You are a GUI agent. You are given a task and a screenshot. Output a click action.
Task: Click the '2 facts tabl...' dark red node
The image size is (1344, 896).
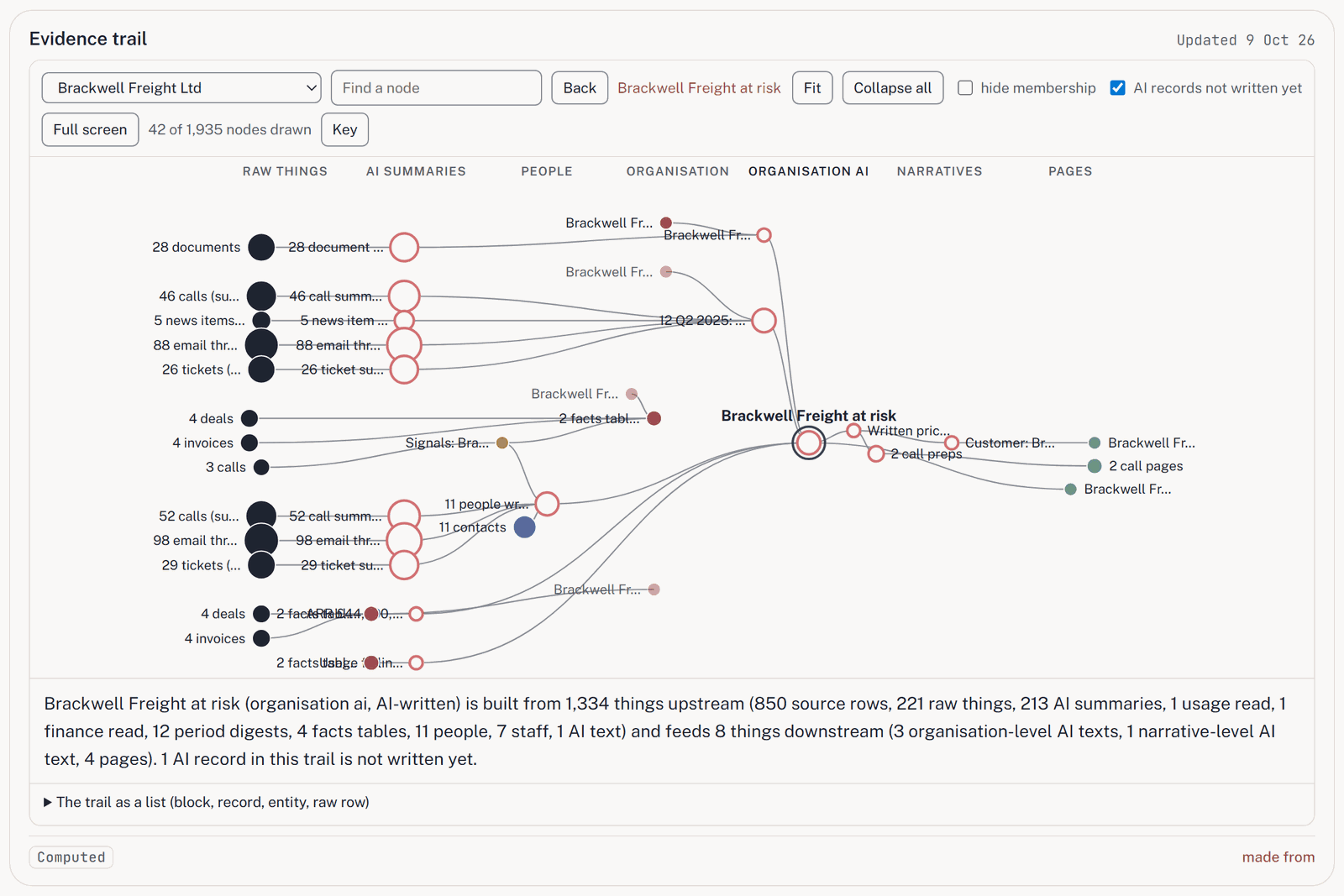coord(654,418)
